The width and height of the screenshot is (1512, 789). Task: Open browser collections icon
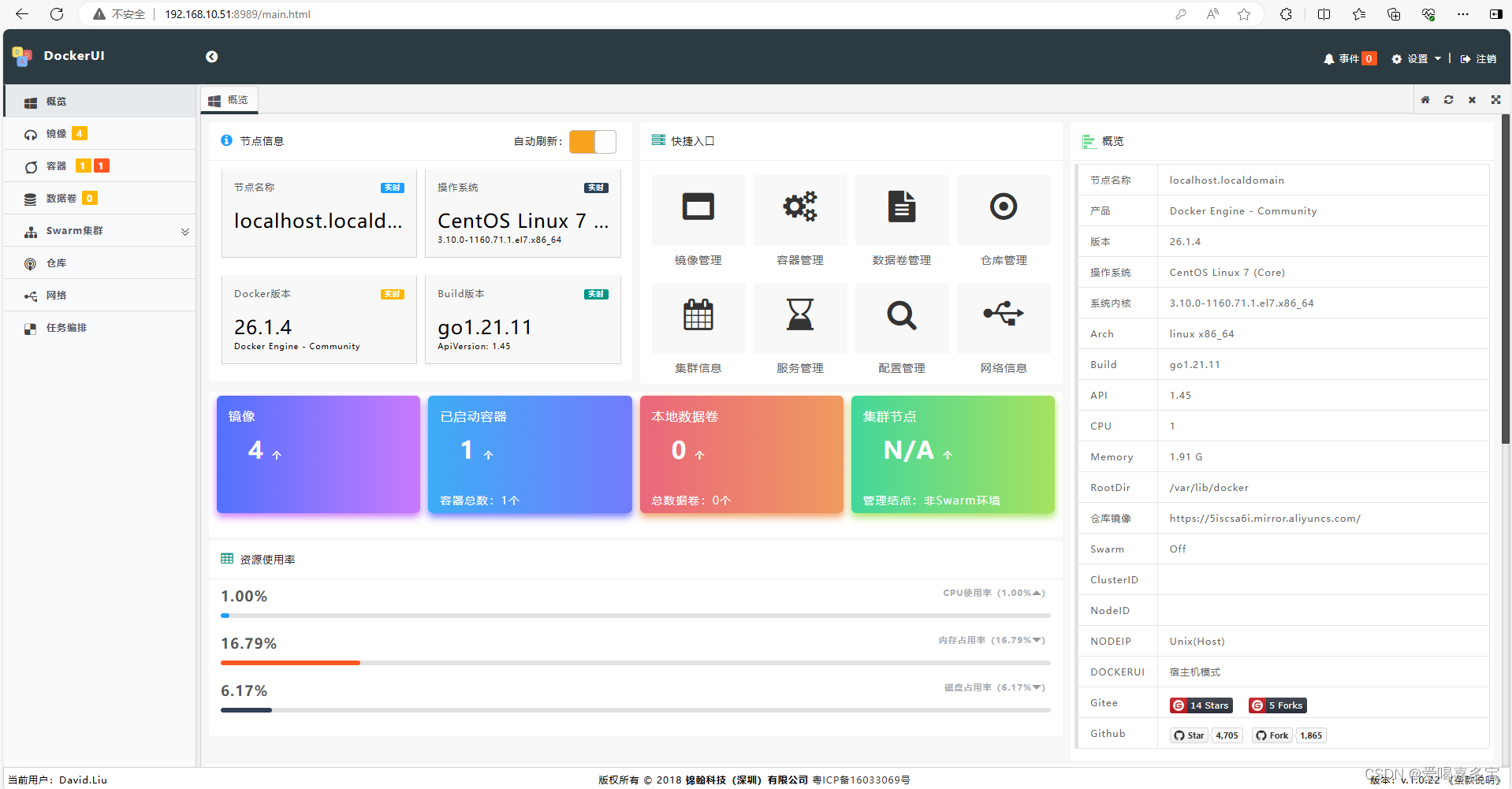(x=1394, y=14)
